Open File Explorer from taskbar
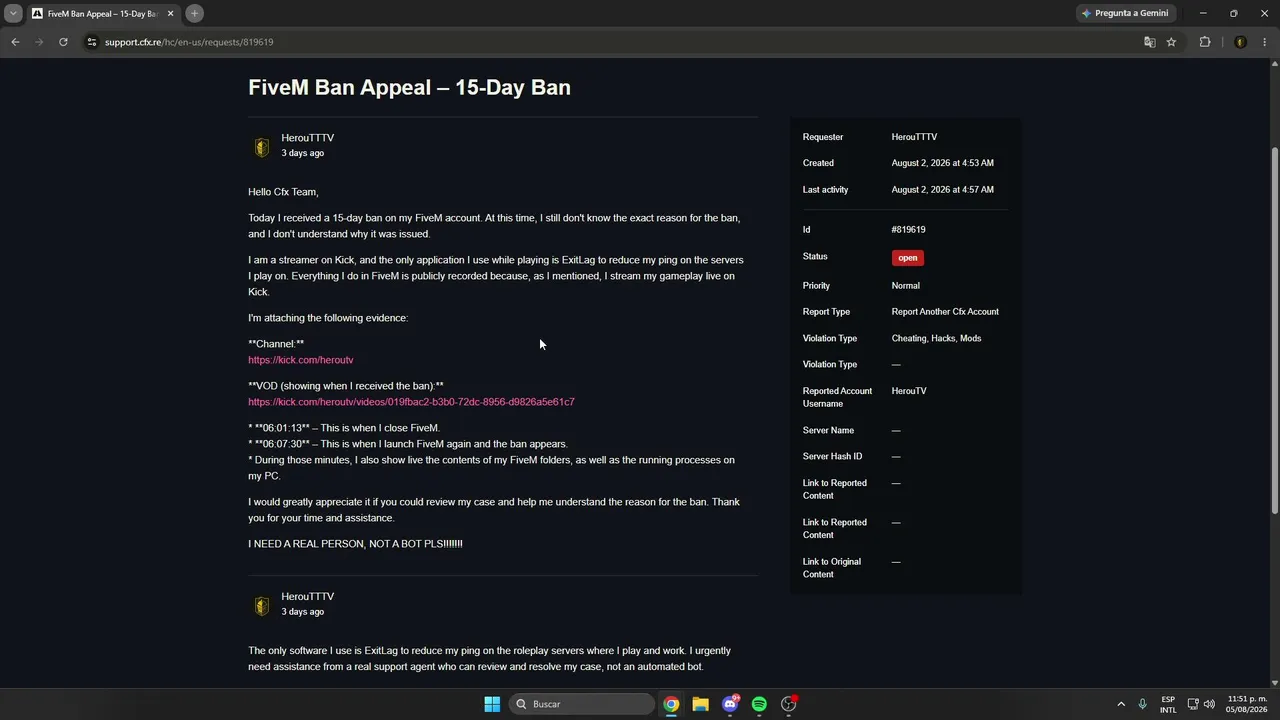1280x720 pixels. [x=700, y=704]
